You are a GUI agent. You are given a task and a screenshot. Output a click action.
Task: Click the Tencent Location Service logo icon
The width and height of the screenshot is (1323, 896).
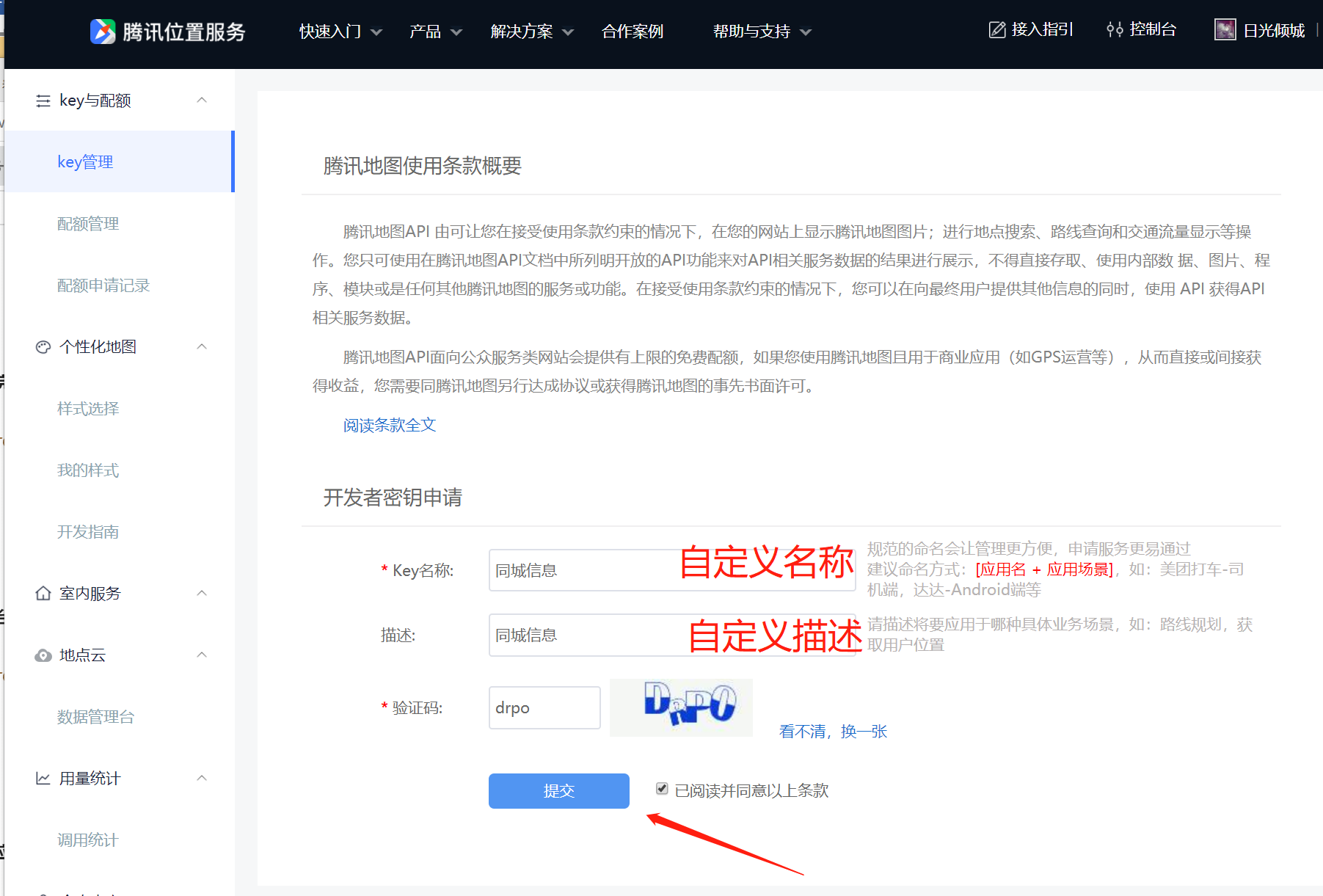pos(103,32)
